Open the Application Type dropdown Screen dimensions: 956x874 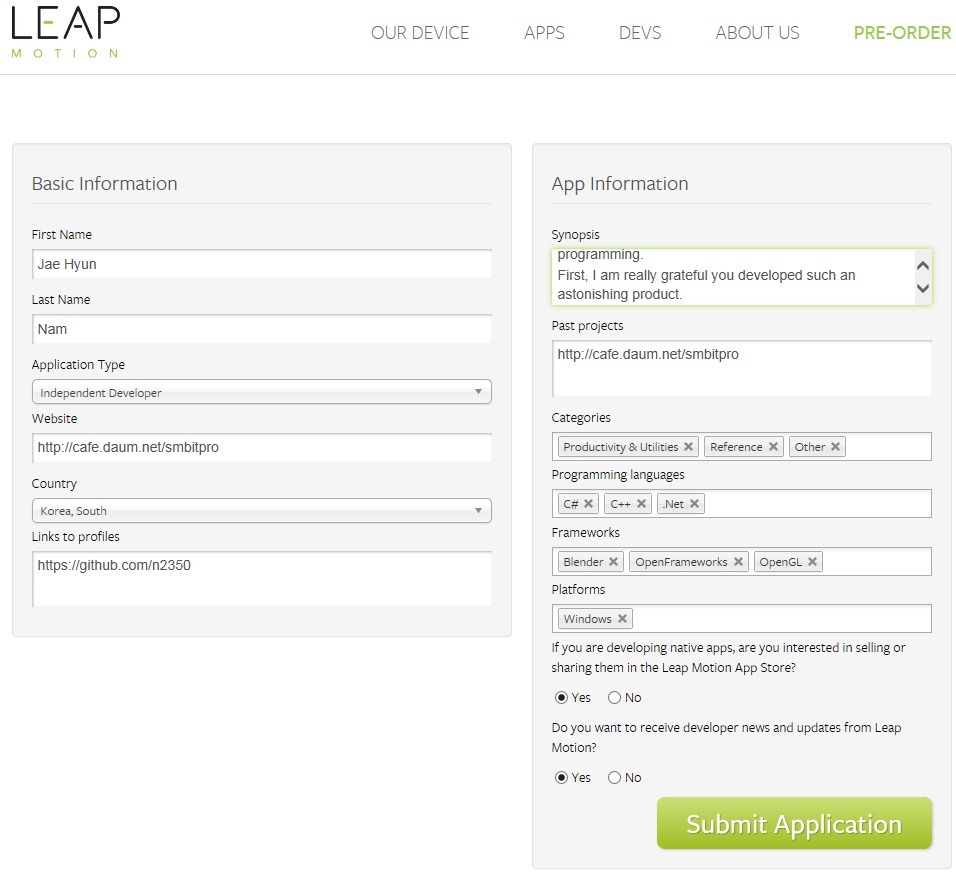tap(261, 392)
